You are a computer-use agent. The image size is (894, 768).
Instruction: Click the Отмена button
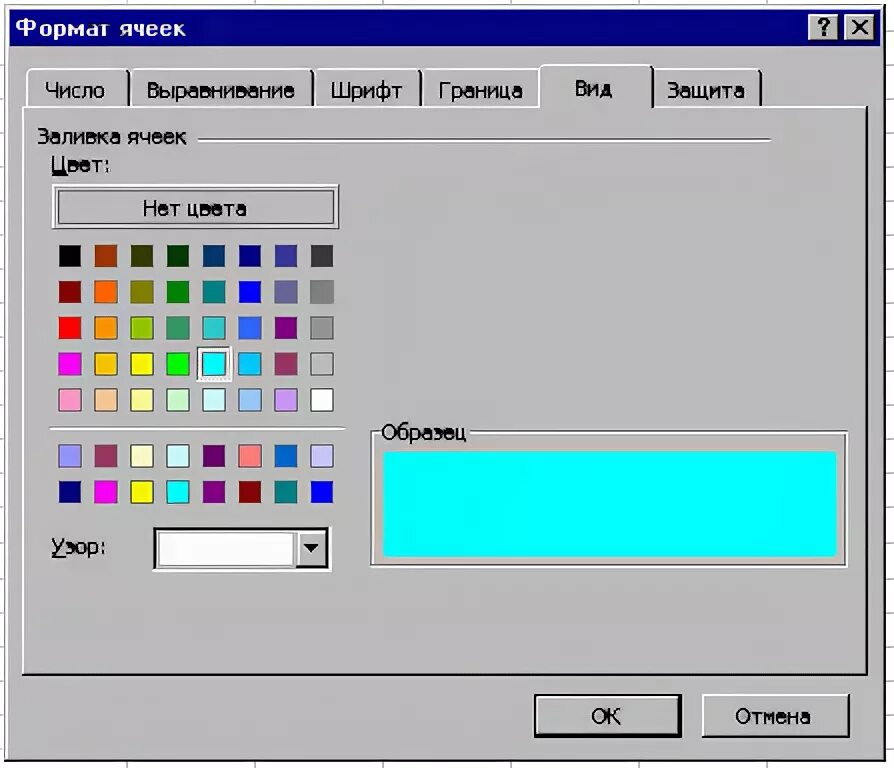tap(774, 716)
